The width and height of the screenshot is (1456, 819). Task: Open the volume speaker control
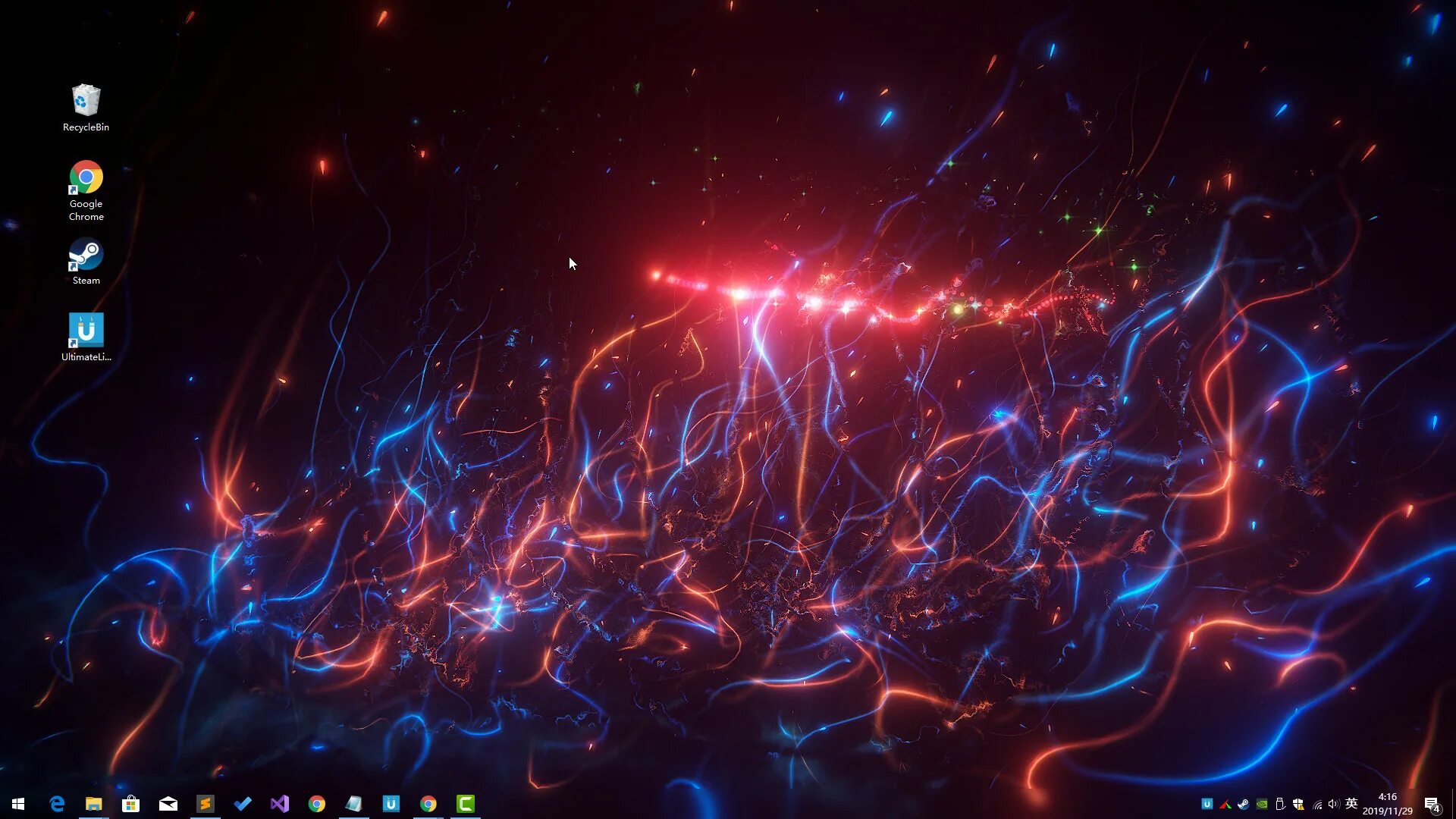click(x=1334, y=805)
